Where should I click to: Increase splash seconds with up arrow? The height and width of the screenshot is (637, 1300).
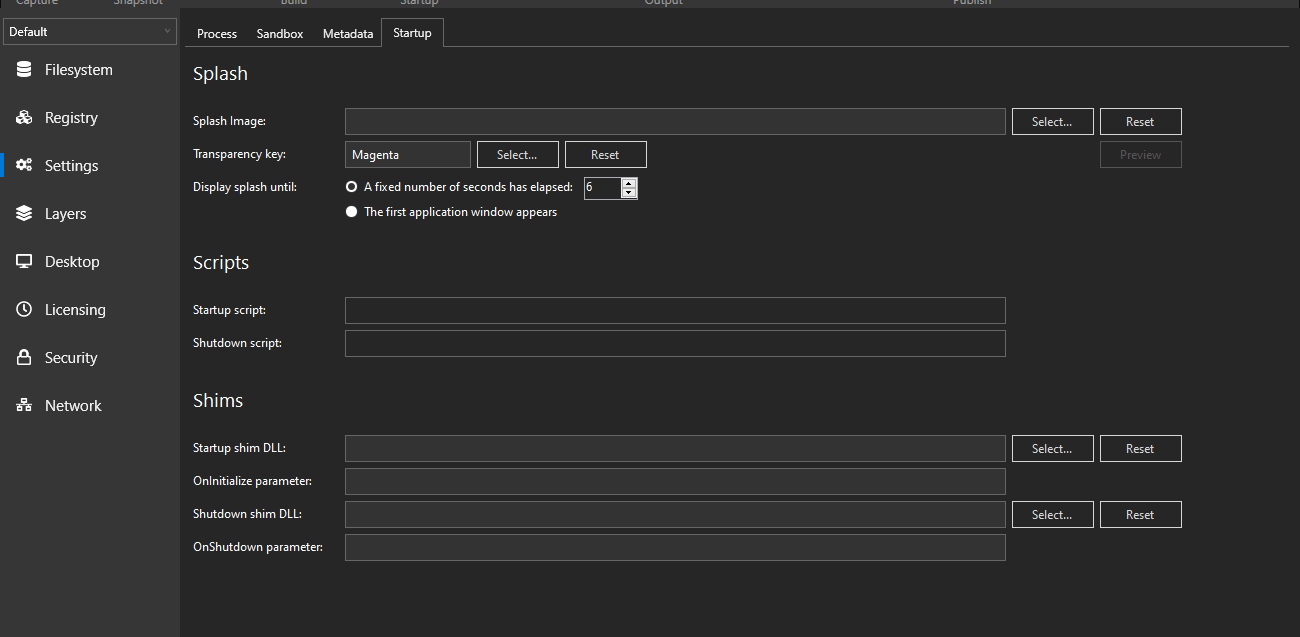pos(629,182)
